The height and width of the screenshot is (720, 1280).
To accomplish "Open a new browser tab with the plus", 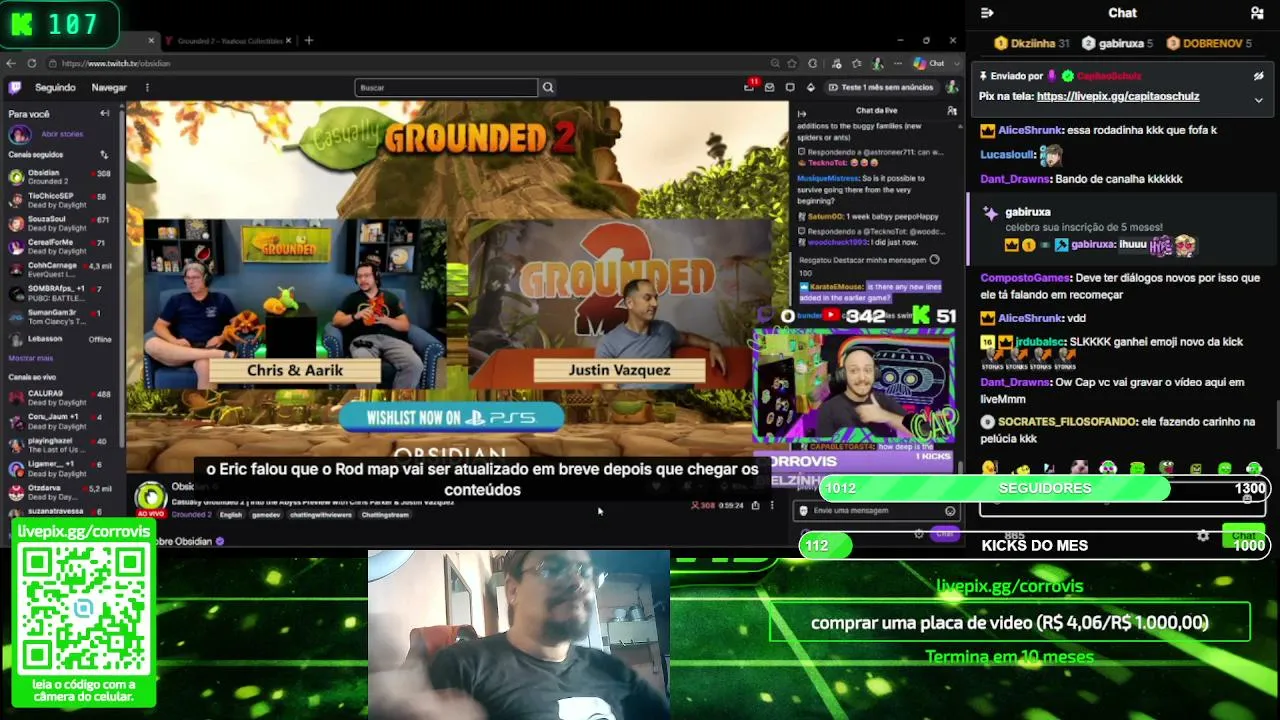I will click(308, 41).
